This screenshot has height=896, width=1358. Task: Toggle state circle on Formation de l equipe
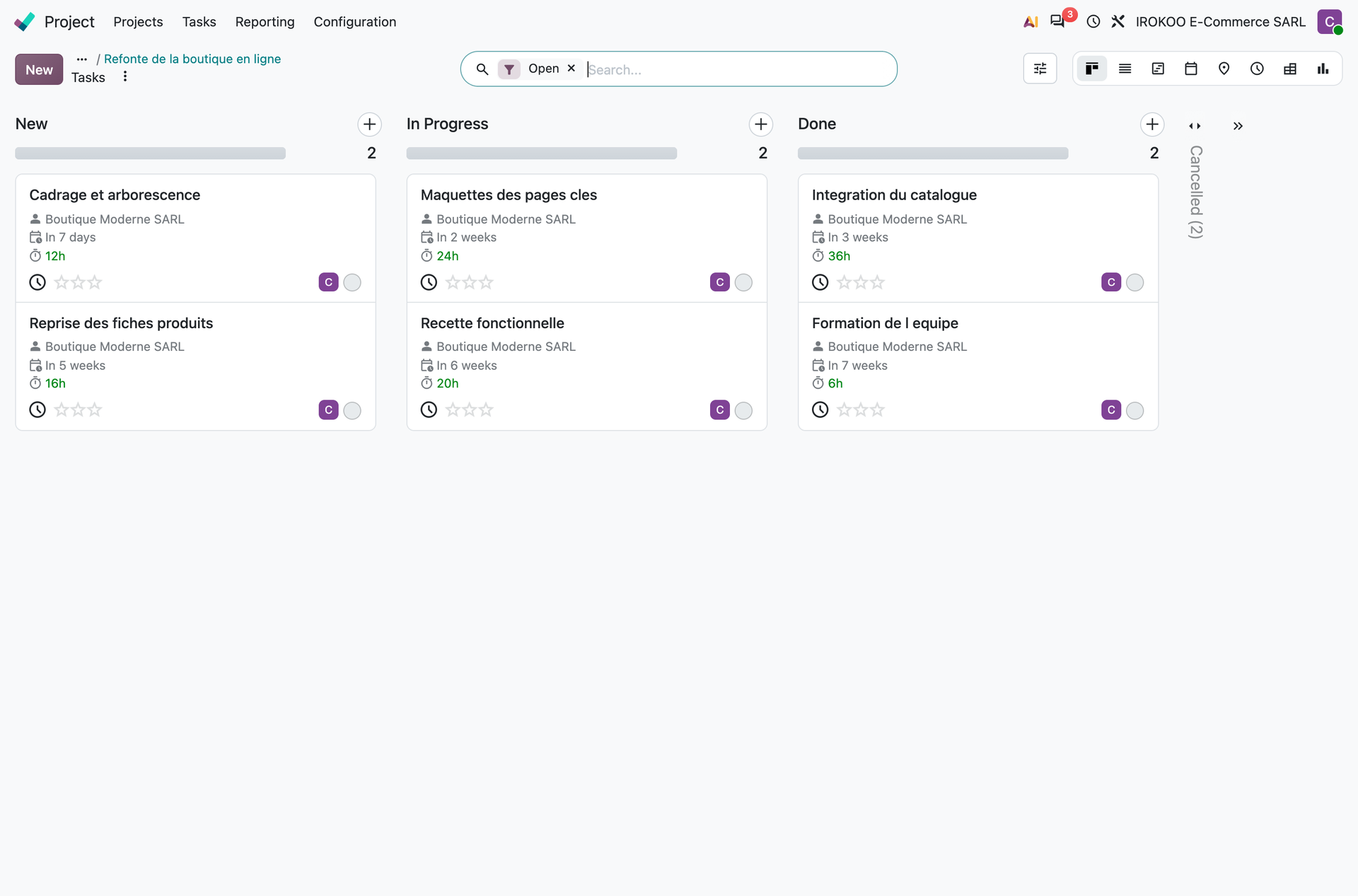[1134, 411]
